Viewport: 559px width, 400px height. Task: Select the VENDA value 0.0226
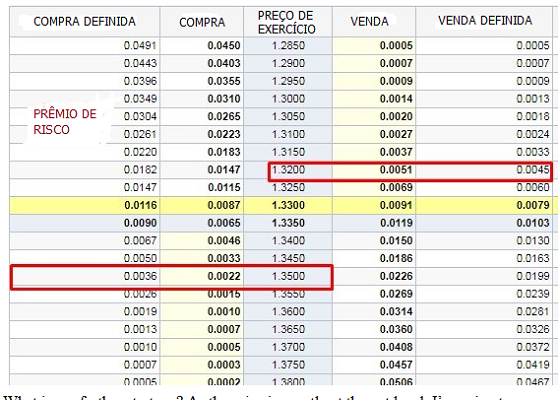coord(396,276)
